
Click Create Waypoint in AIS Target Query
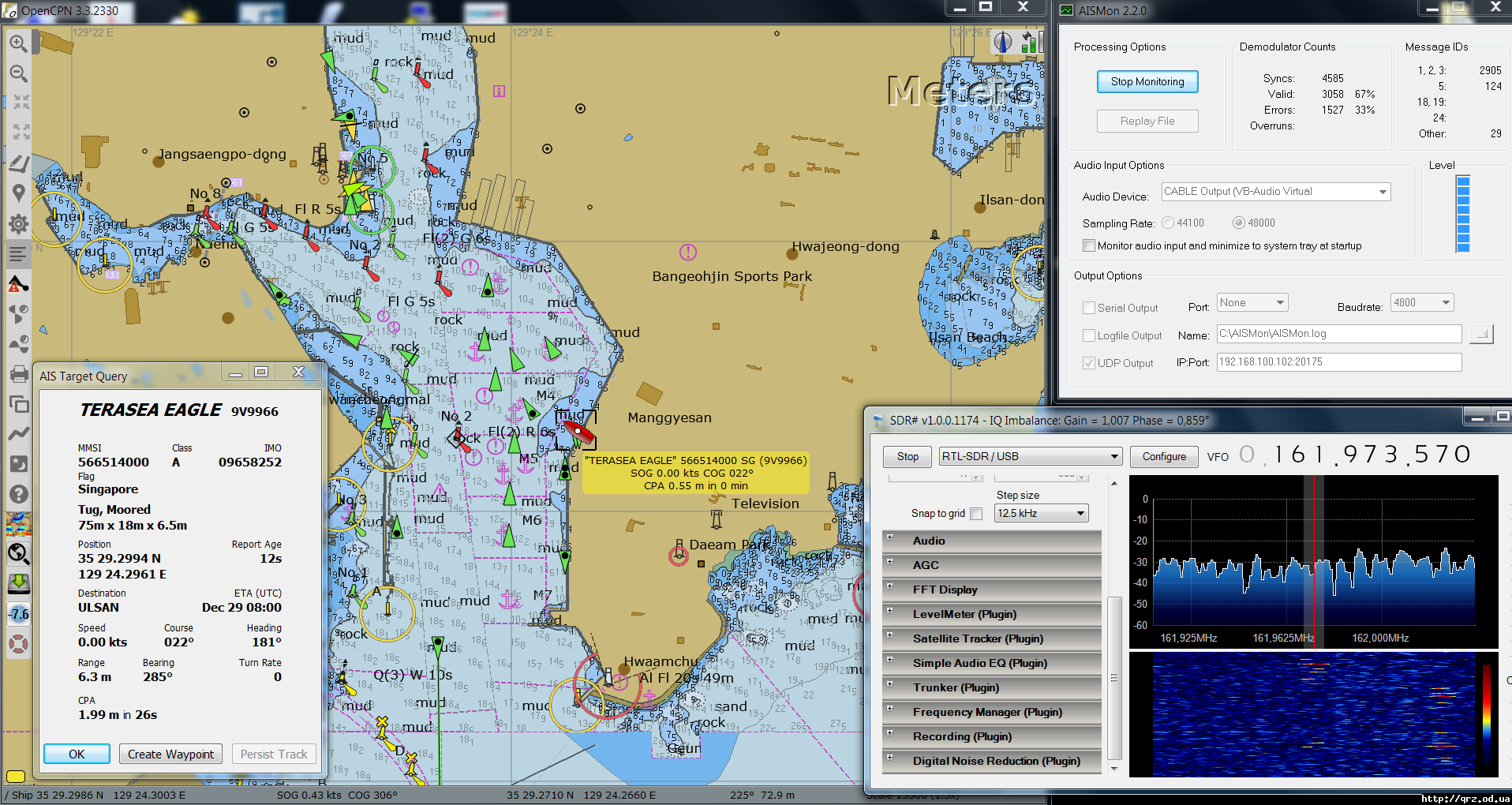[x=170, y=754]
